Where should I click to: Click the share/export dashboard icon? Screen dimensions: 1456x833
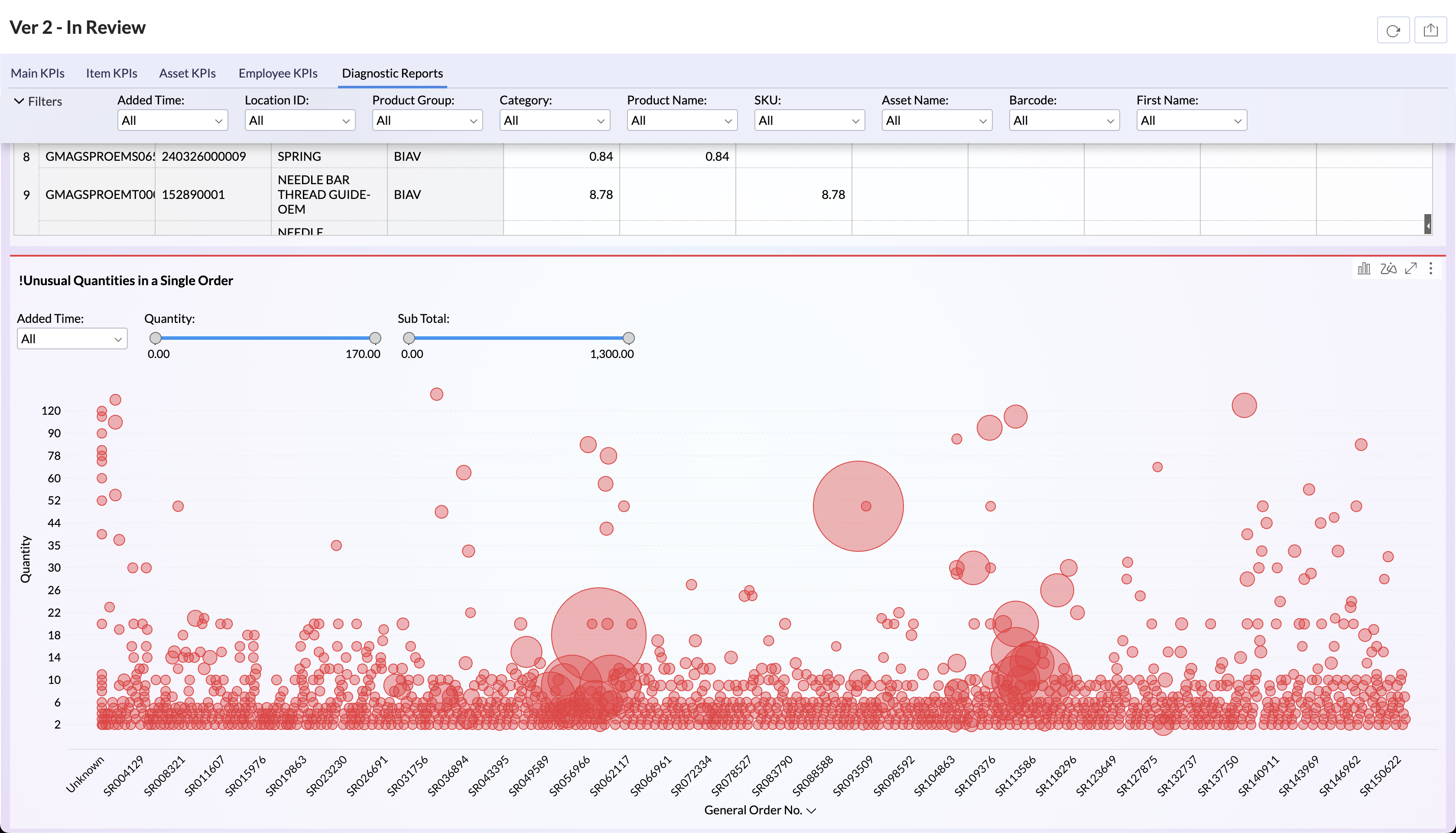[x=1430, y=30]
